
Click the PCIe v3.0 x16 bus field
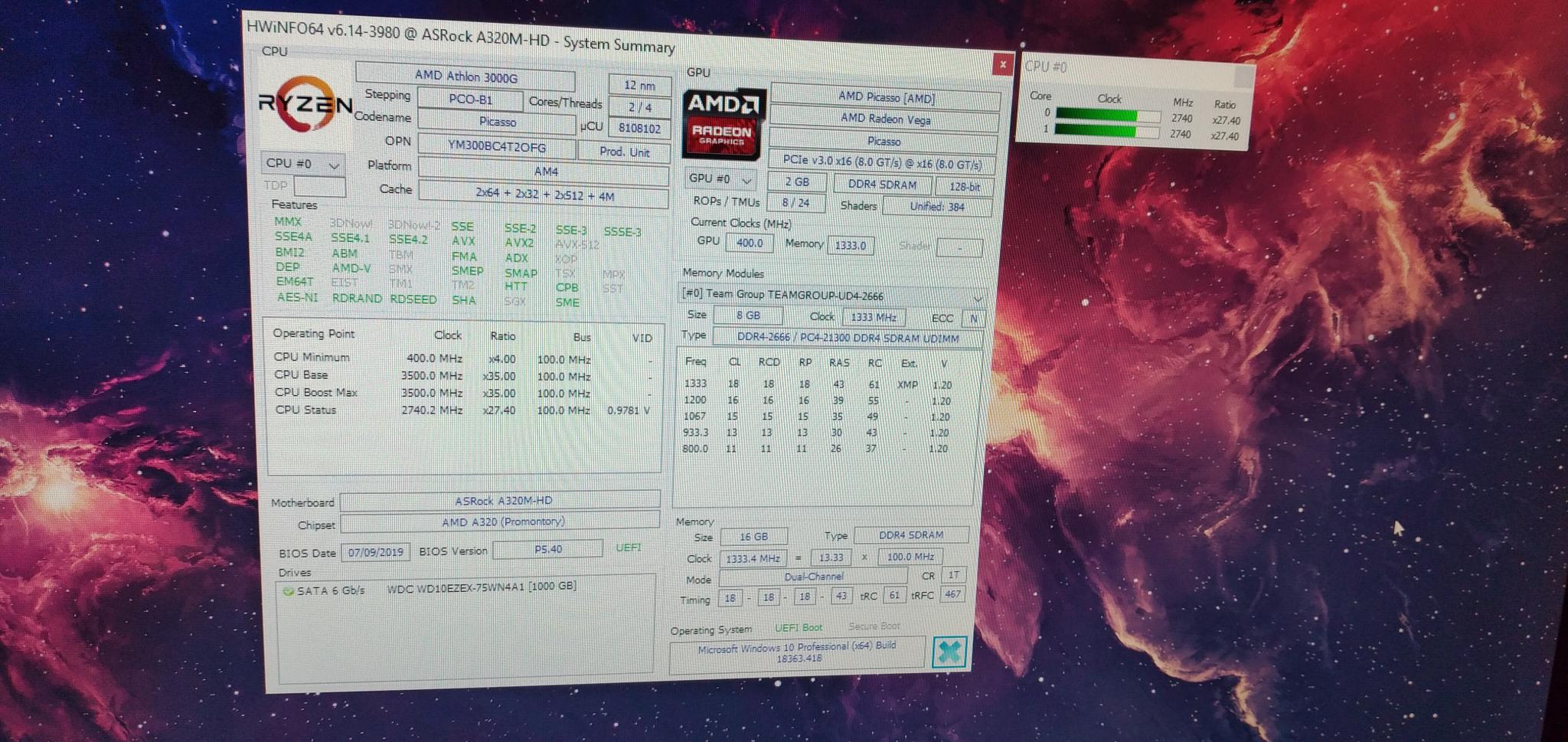pyautogui.click(x=882, y=163)
